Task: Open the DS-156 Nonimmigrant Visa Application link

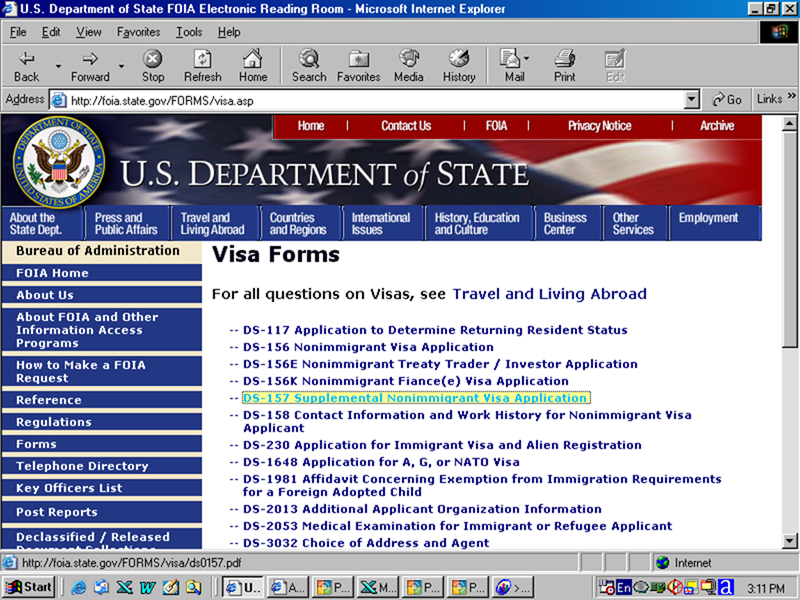Action: click(x=368, y=347)
